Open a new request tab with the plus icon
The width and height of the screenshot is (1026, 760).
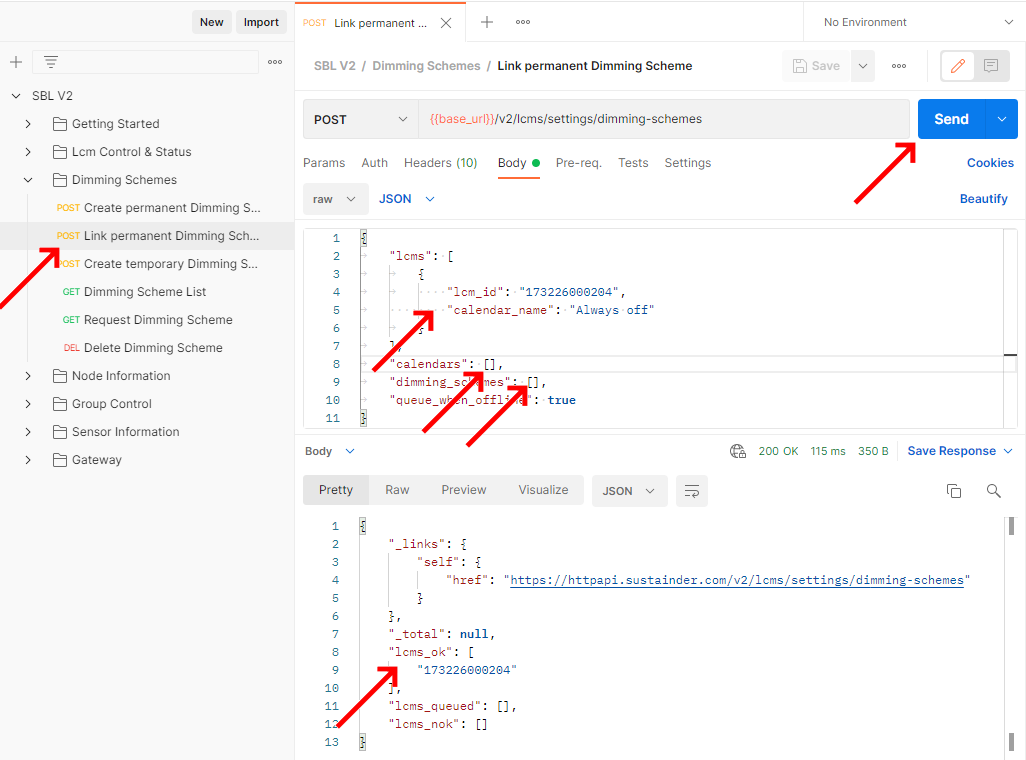(486, 21)
